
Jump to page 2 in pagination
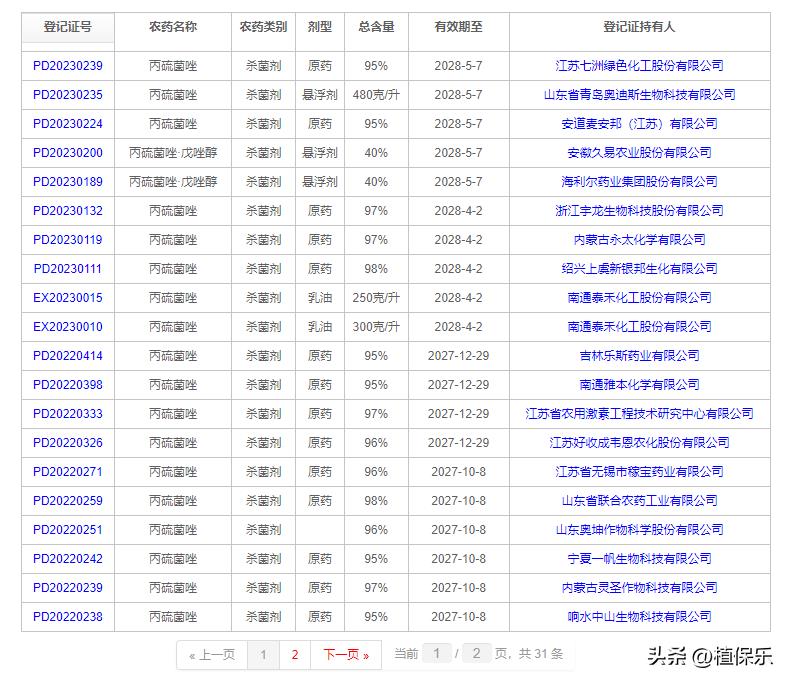[x=294, y=655]
